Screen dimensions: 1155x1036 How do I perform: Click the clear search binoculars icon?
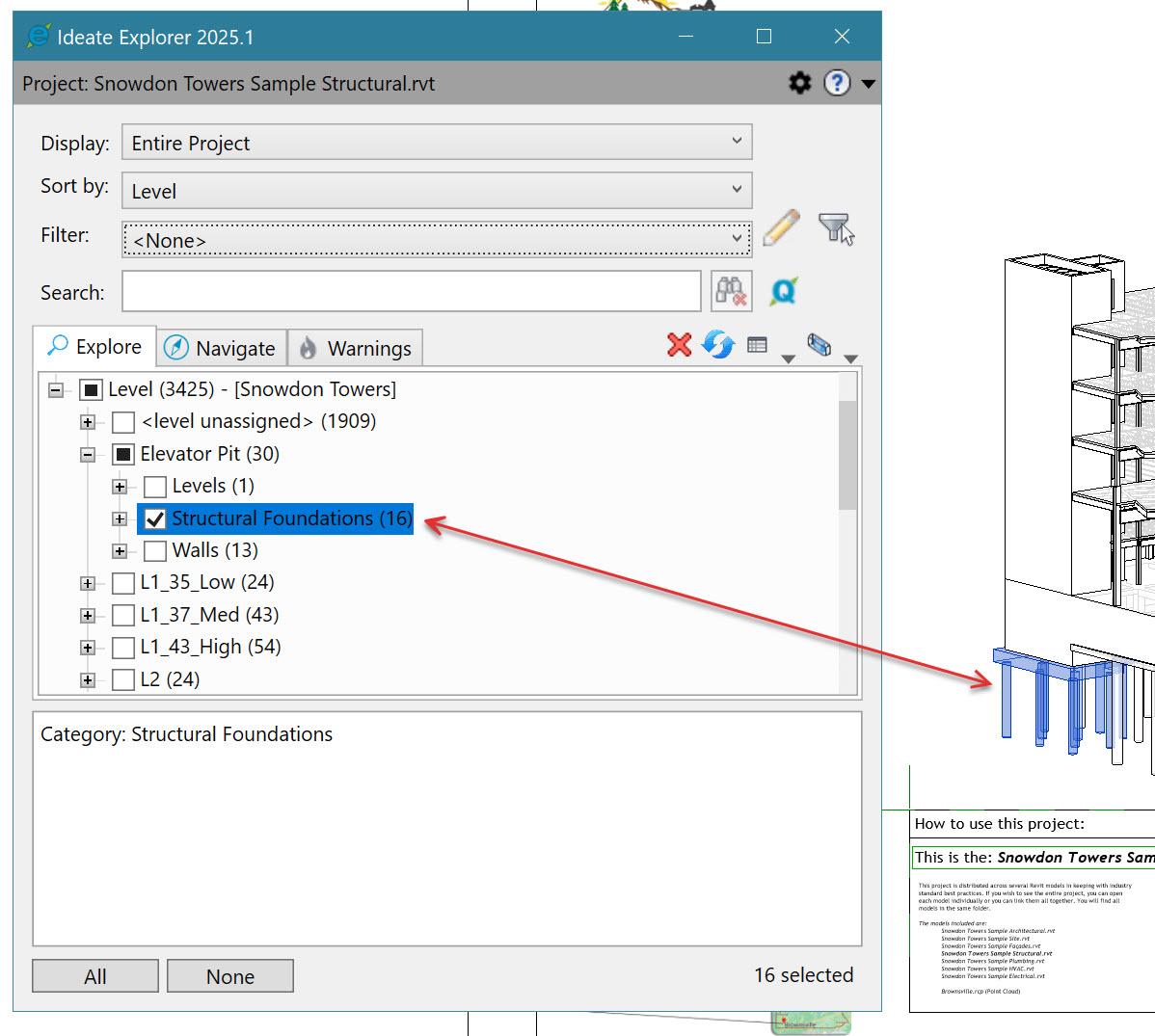coord(732,291)
